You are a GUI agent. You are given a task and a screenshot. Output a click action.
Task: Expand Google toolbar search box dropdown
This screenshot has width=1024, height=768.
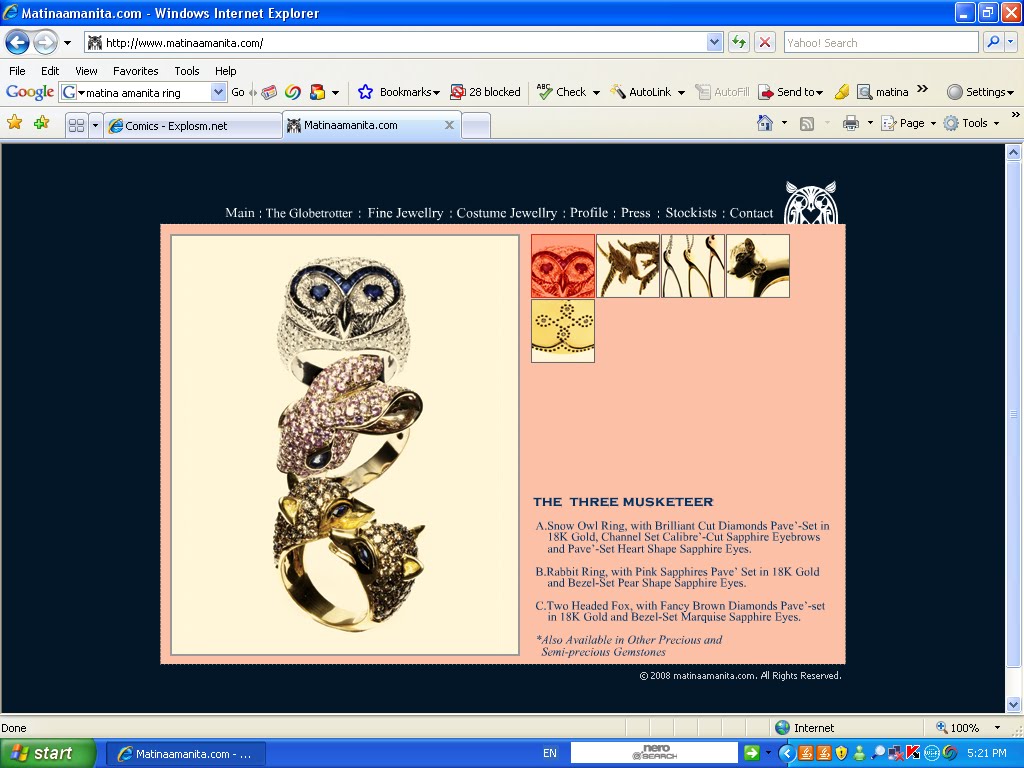[218, 92]
